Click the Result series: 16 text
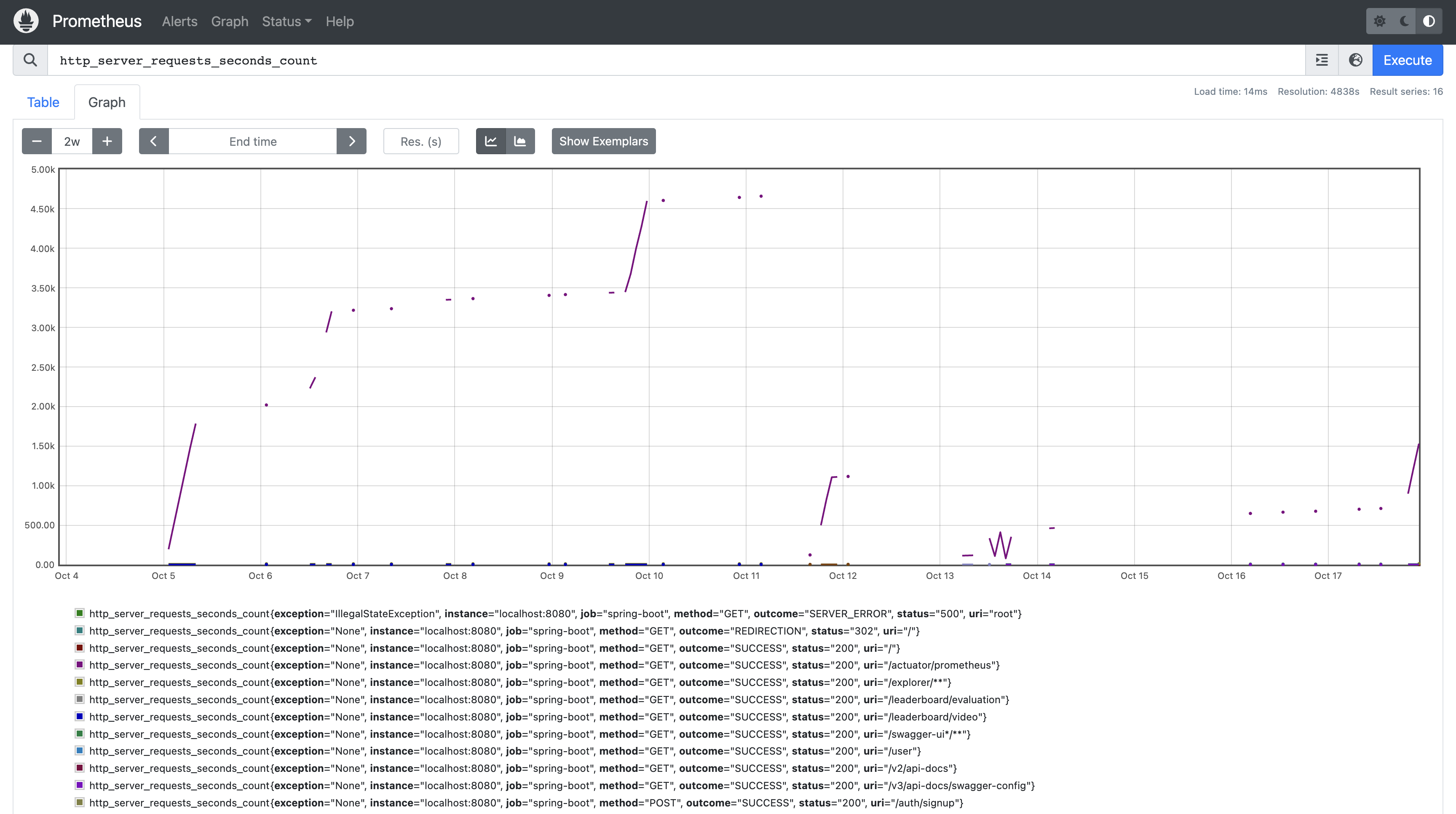Screen dimensions: 1456x814 point(1406,91)
